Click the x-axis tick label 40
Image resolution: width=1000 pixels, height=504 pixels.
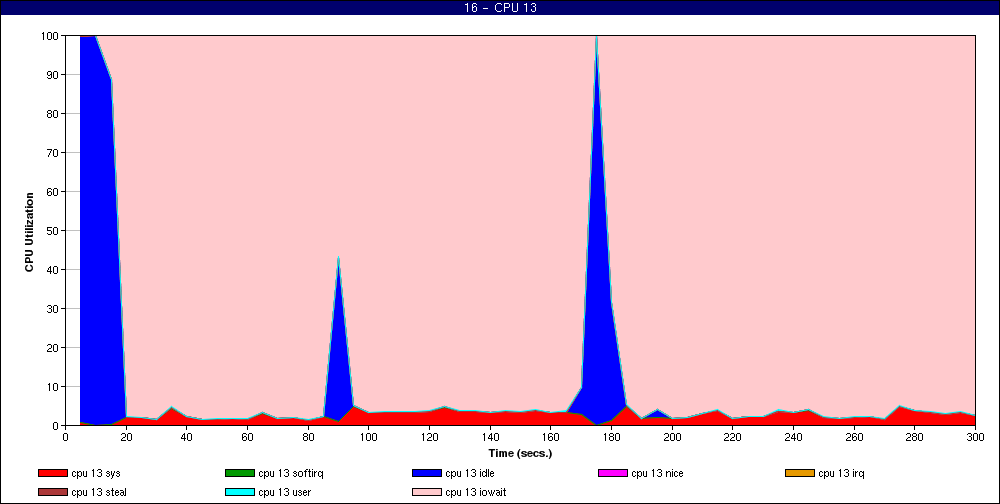186,437
